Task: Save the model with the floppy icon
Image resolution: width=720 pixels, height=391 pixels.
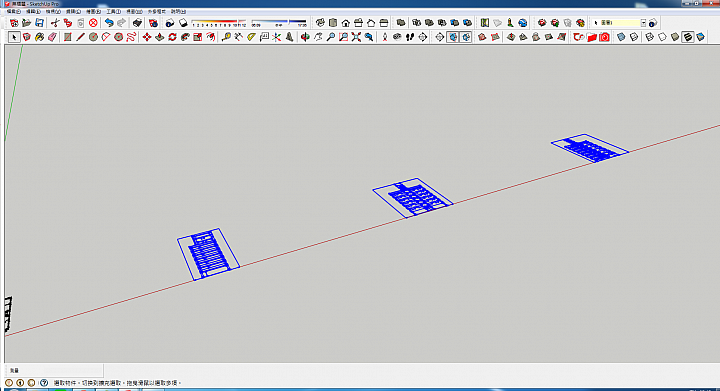Action: pyautogui.click(x=39, y=22)
